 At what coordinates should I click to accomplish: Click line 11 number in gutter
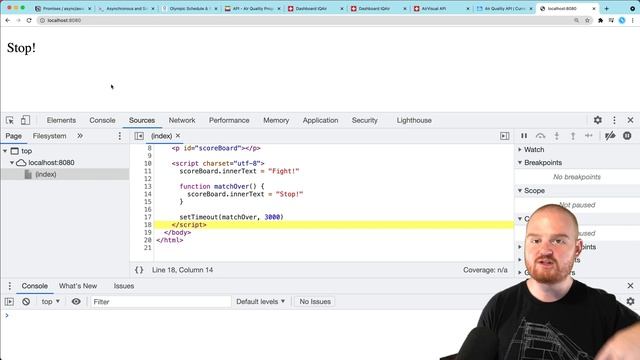[x=147, y=171]
